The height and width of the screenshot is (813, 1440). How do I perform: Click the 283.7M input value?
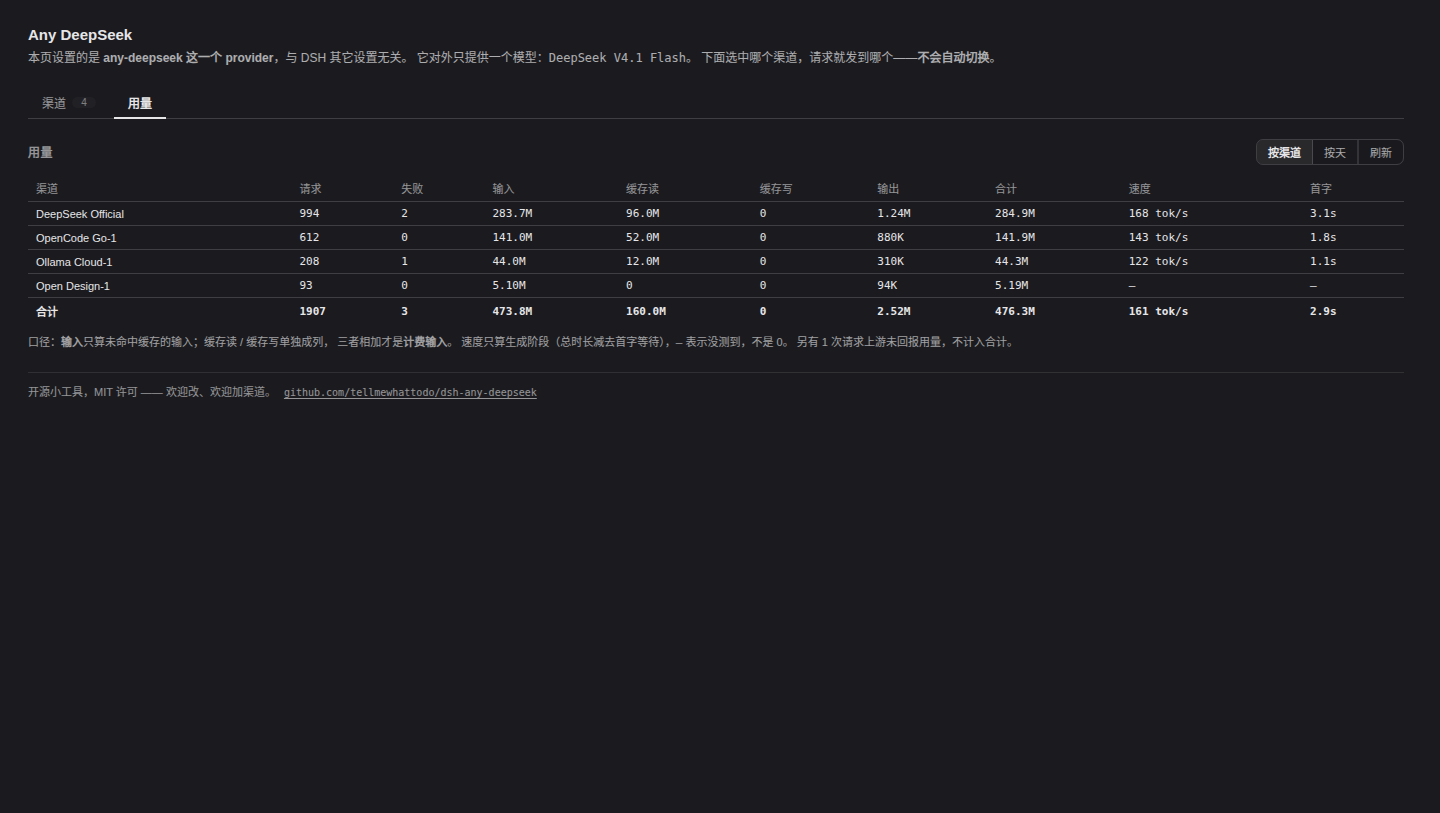coord(512,213)
